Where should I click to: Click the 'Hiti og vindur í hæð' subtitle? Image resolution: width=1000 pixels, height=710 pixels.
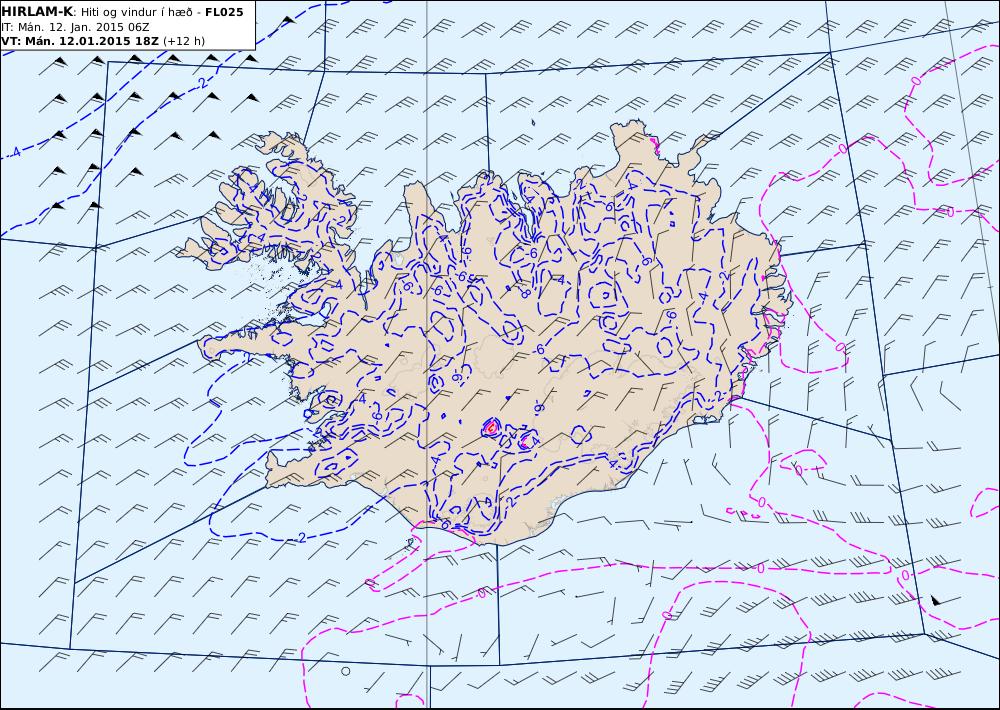pyautogui.click(x=136, y=12)
